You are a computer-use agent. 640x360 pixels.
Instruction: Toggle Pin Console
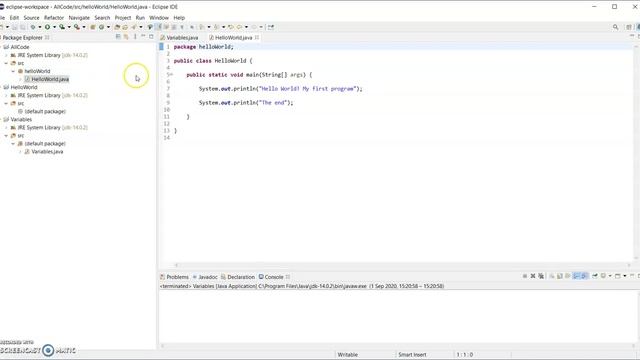coord(595,276)
